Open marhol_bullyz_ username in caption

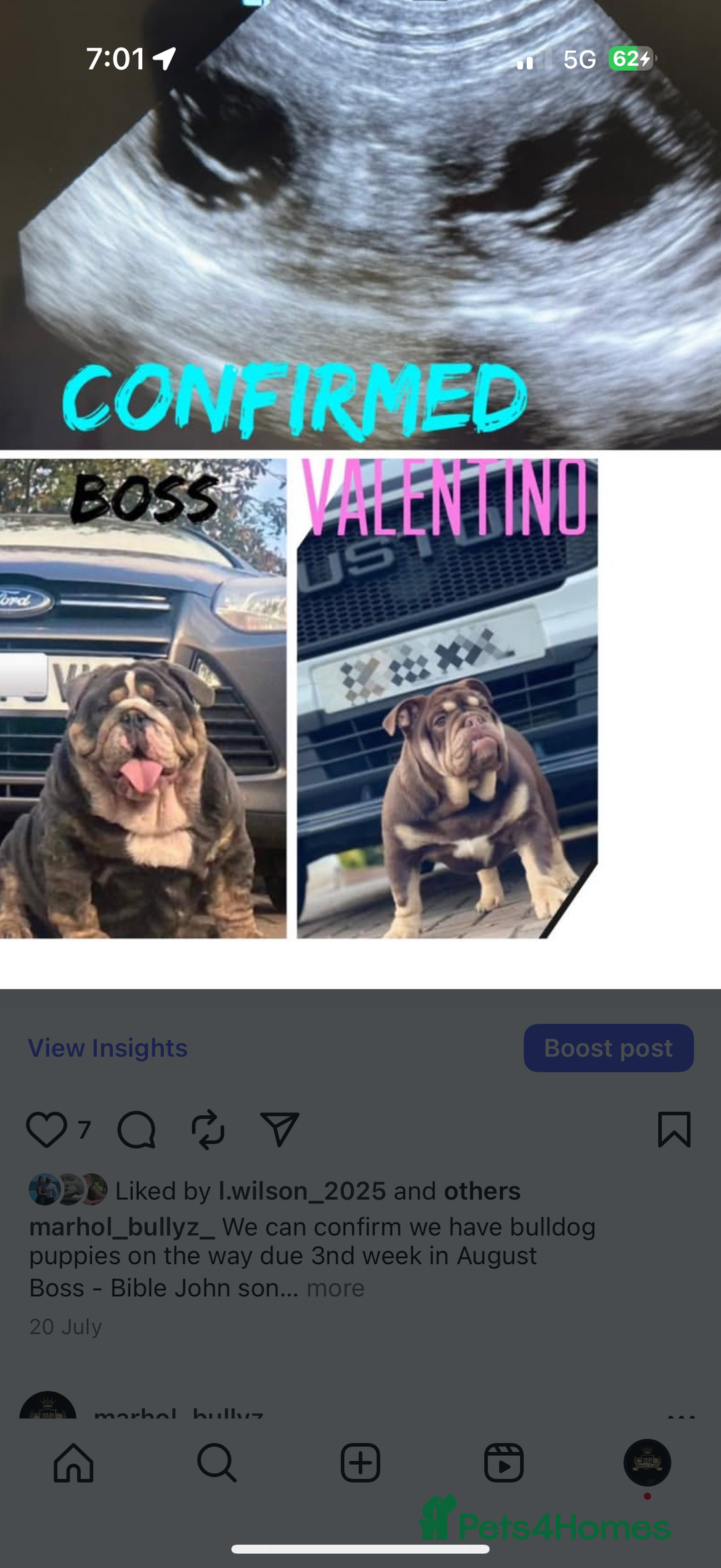tap(122, 1227)
